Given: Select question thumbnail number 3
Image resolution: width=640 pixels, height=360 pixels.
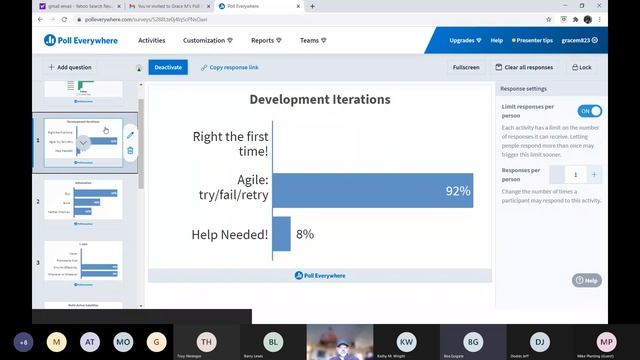Looking at the screenshot, I should click(83, 261).
